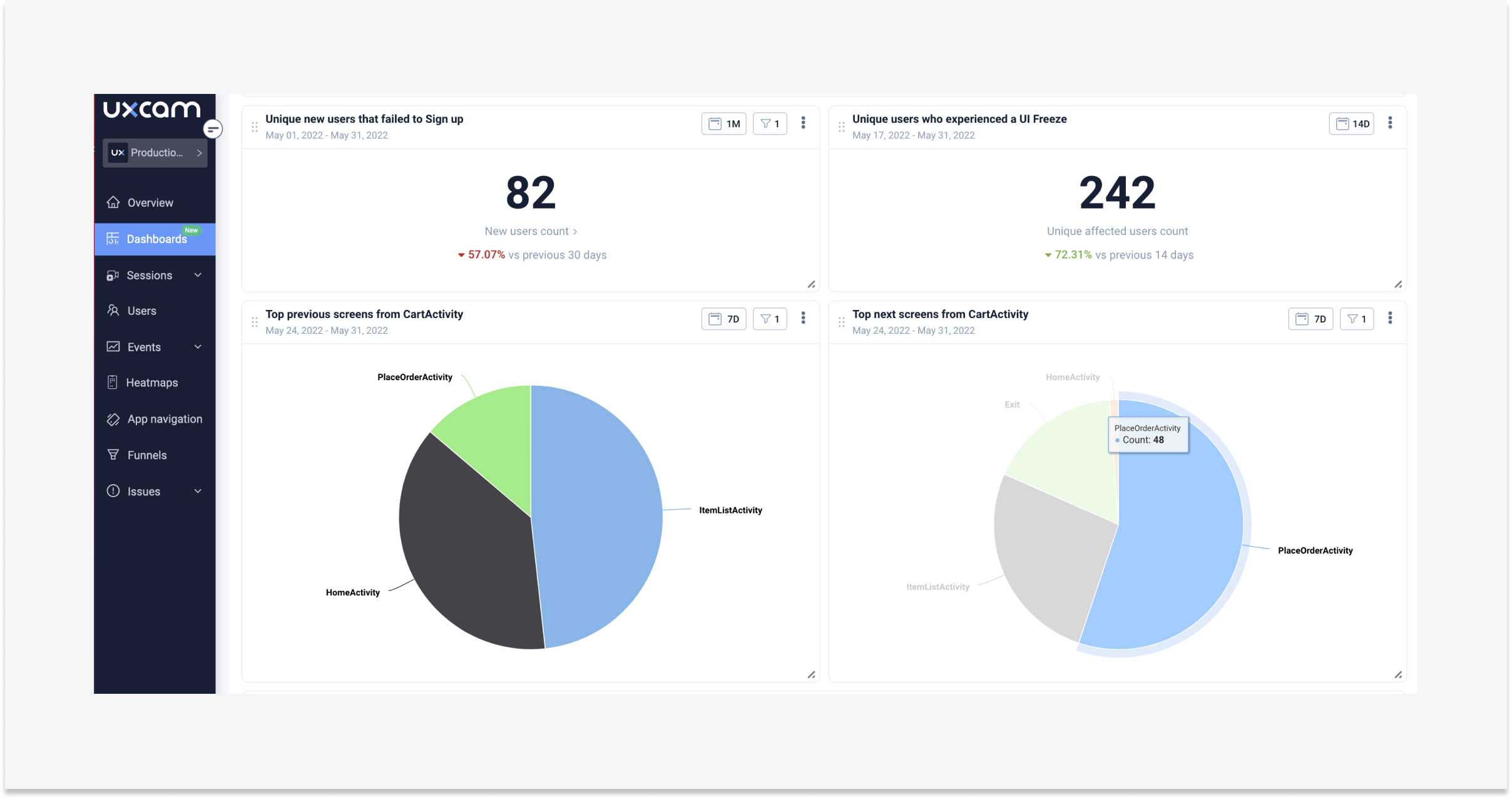This screenshot has height=799, width=1512.
Task: Click the Users sidebar icon
Action: pos(113,311)
